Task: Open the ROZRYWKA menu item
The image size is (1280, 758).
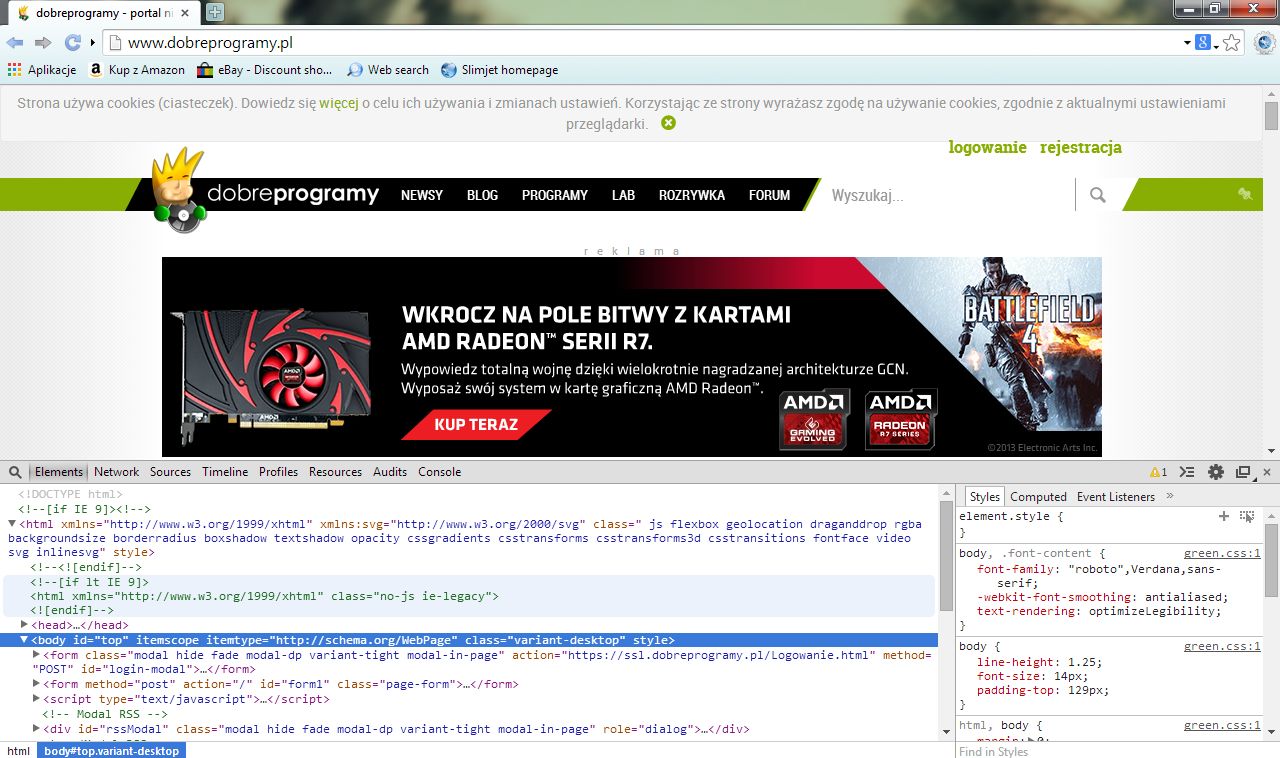Action: coord(692,195)
